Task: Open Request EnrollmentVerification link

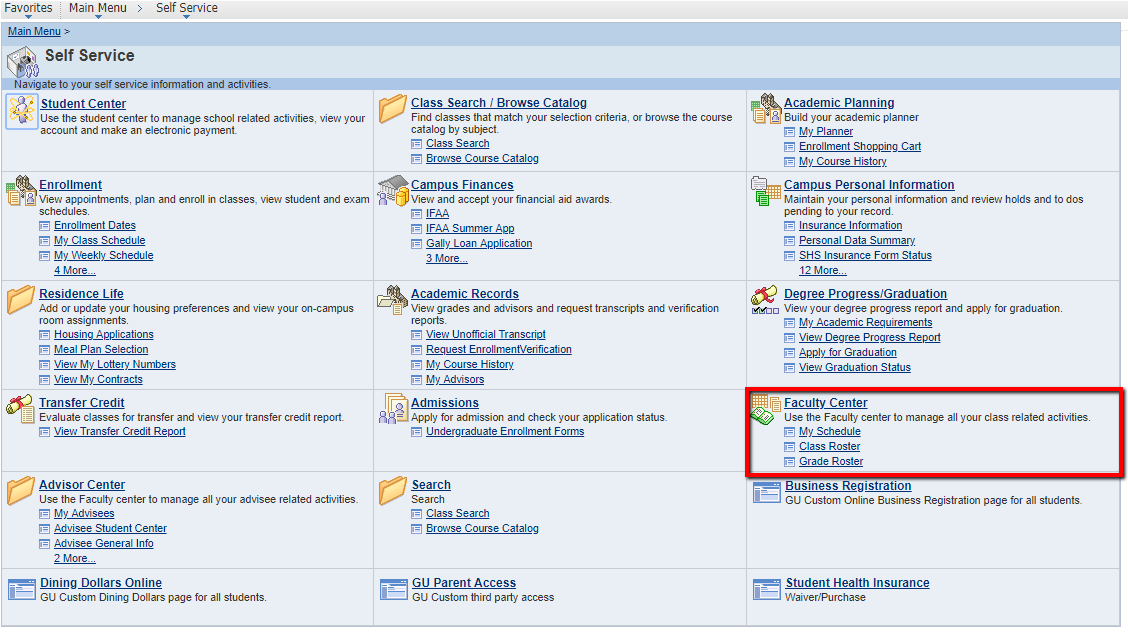Action: click(499, 350)
